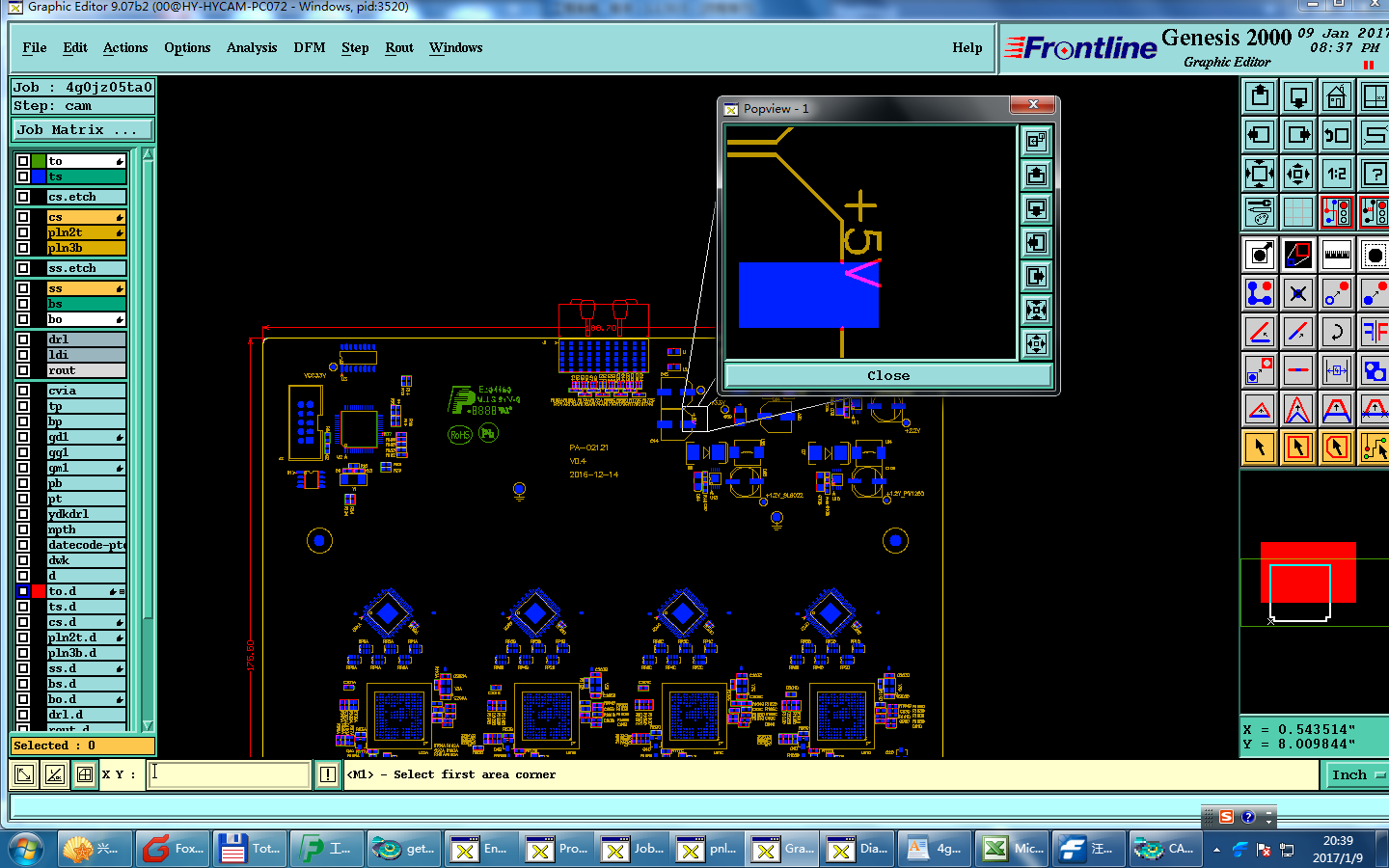The image size is (1389, 868).
Task: Select the connected blue-red nodes edit icon
Action: (x=1260, y=293)
